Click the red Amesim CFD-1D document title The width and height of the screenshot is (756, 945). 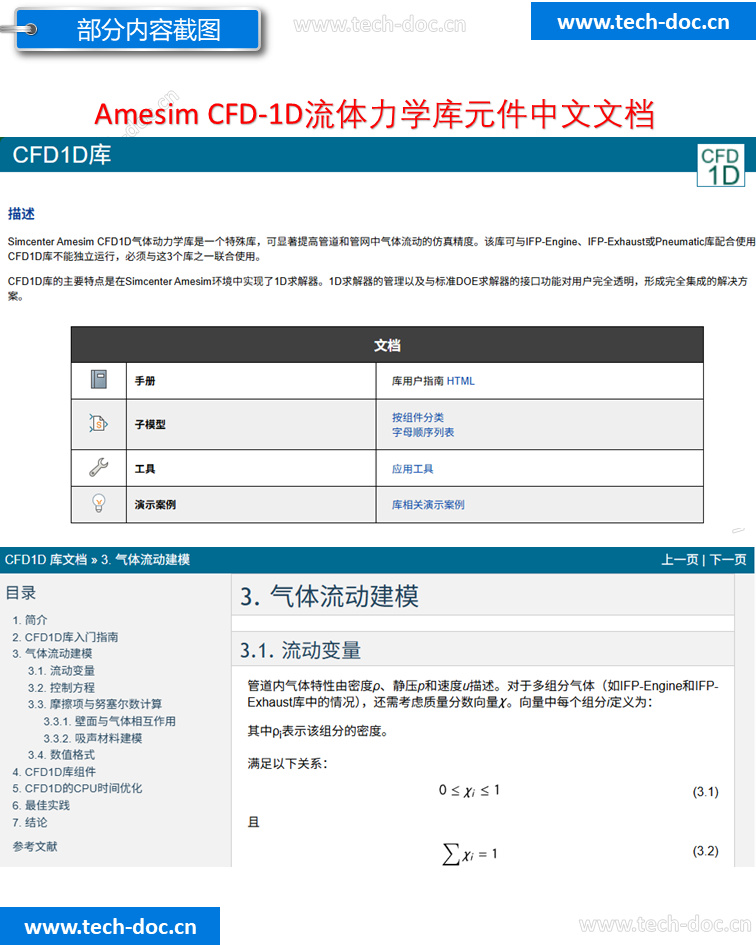pyautogui.click(x=374, y=114)
